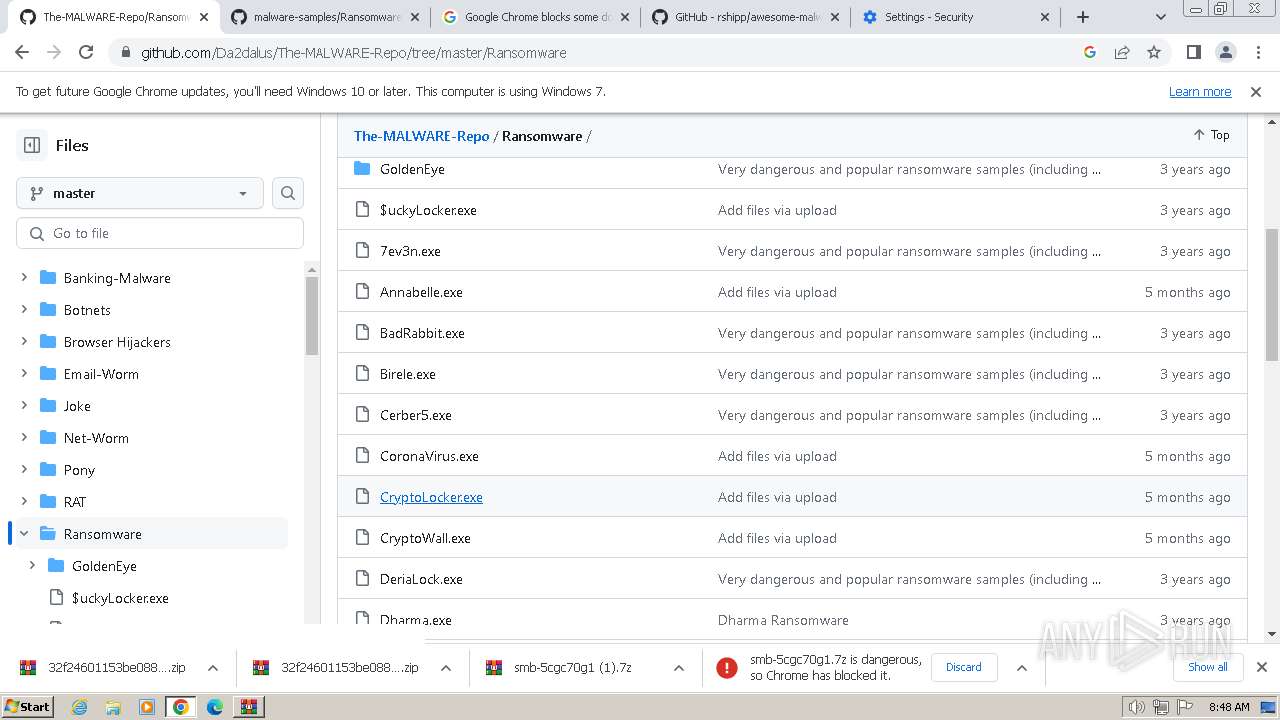Collapse the Ransomware folder chevron

(24, 534)
